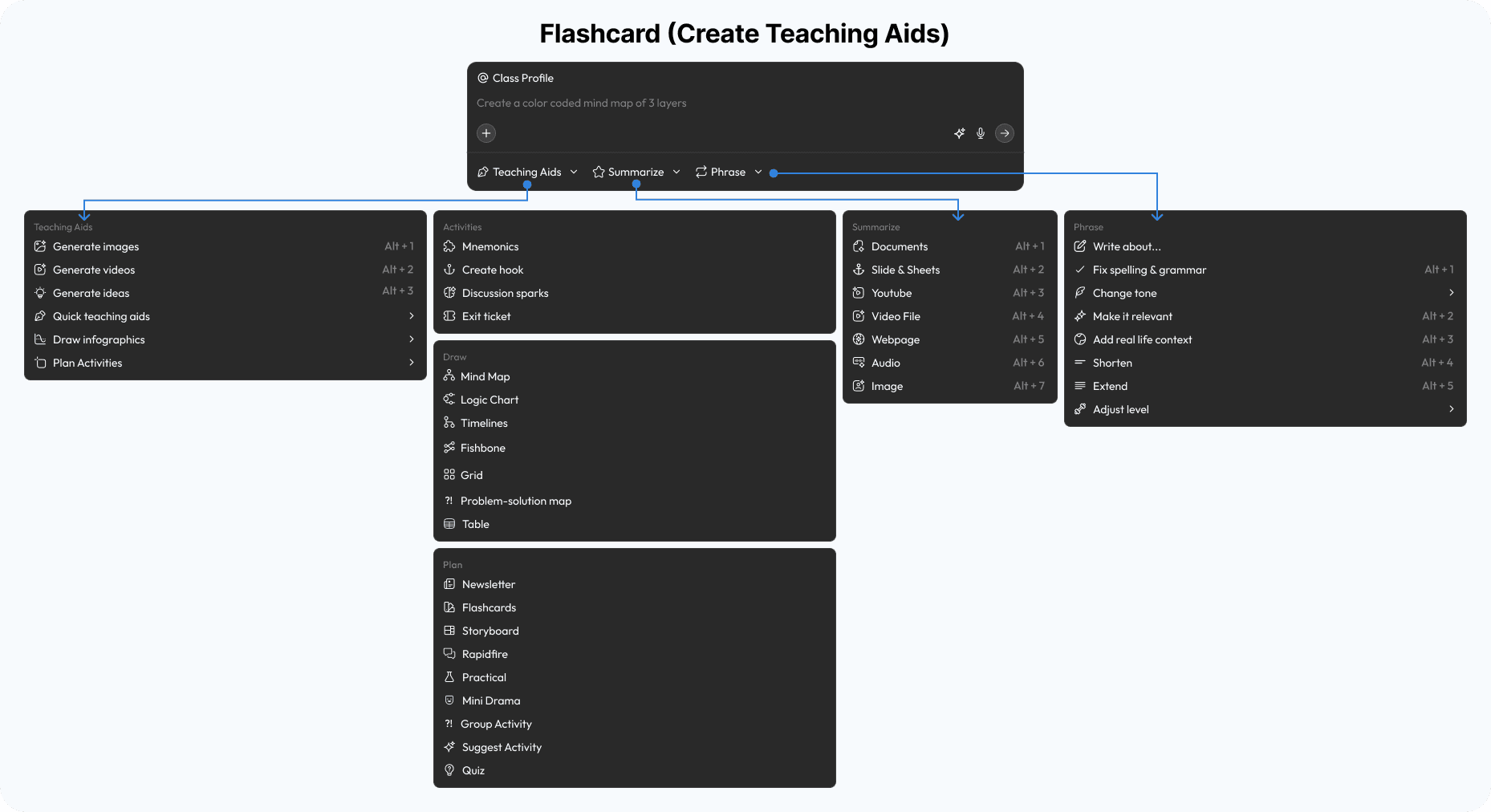Open the Teaching Aids dropdown

click(527, 172)
